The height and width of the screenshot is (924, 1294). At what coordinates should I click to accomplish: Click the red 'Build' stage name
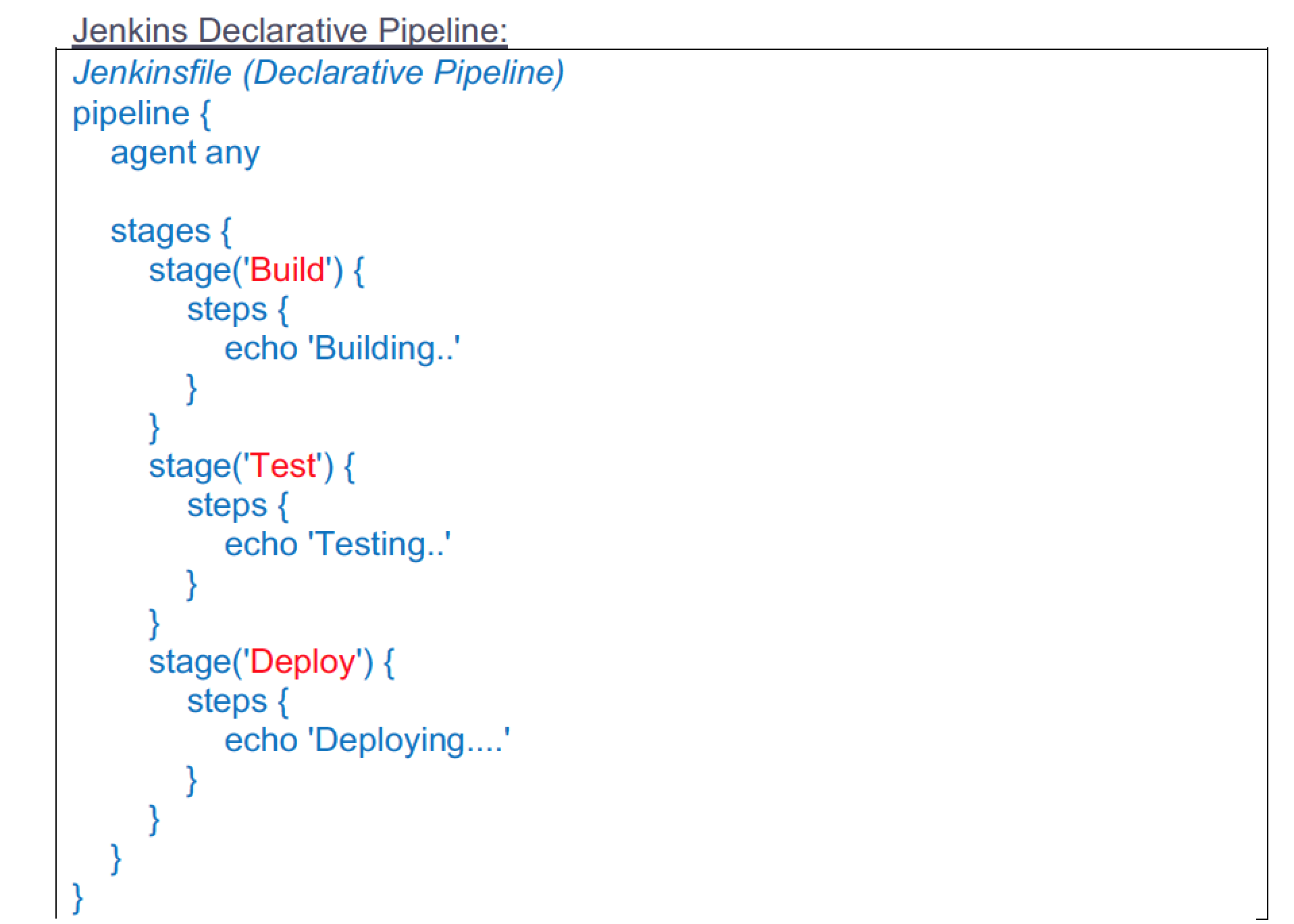point(288,269)
